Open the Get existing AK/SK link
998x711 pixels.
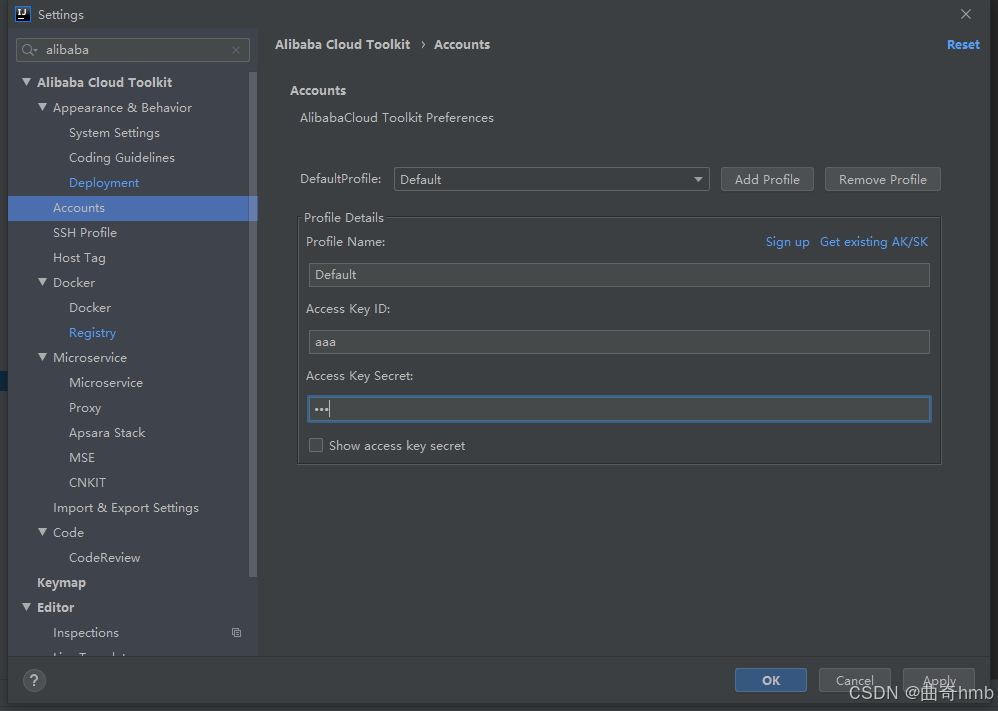(x=873, y=242)
